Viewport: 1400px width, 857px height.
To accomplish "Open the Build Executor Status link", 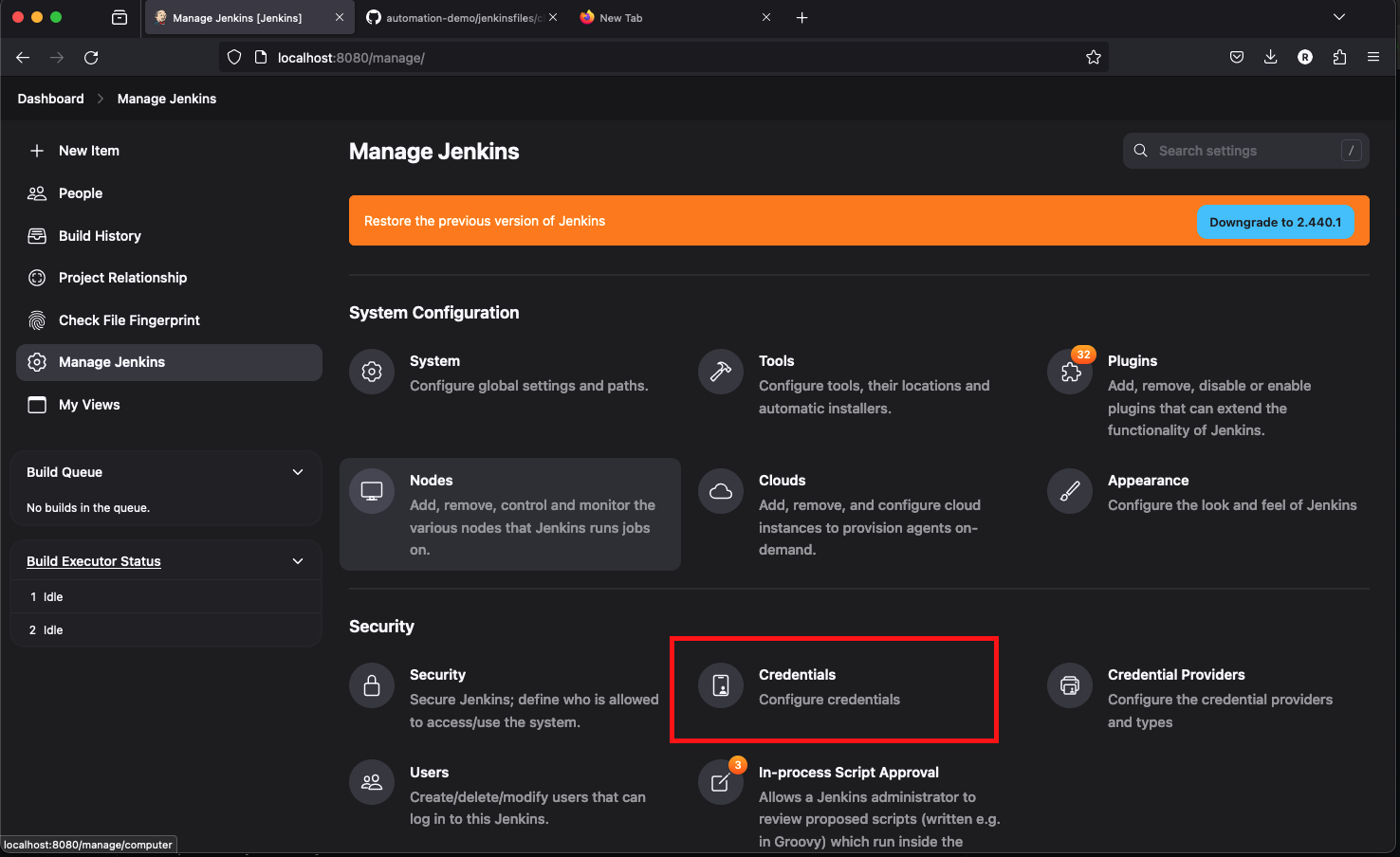I will coord(94,561).
